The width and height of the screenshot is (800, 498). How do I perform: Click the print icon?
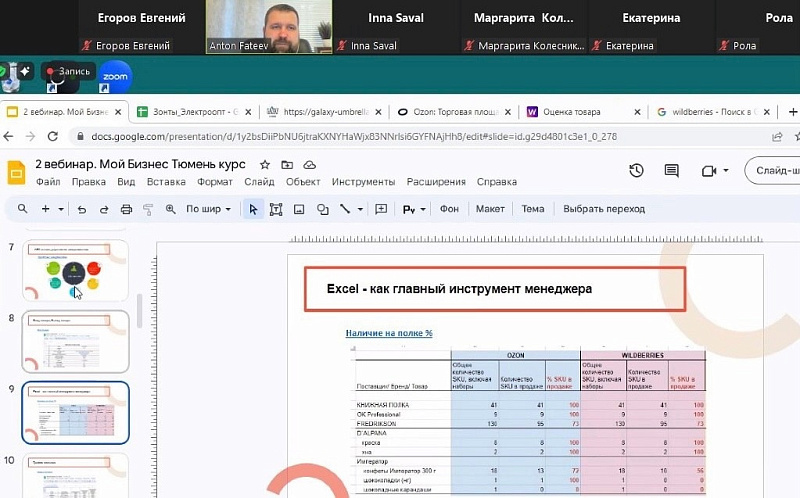point(126,209)
